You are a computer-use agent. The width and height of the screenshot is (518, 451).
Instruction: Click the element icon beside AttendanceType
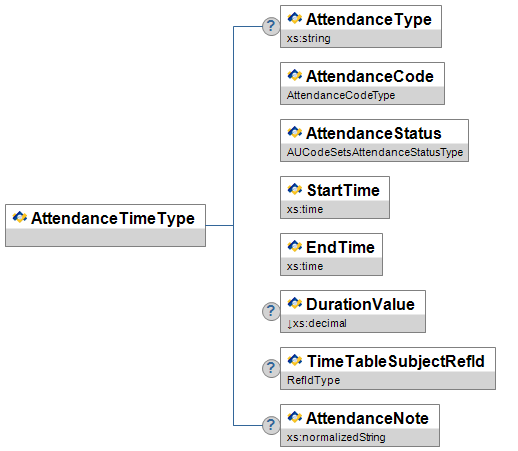[x=295, y=18]
